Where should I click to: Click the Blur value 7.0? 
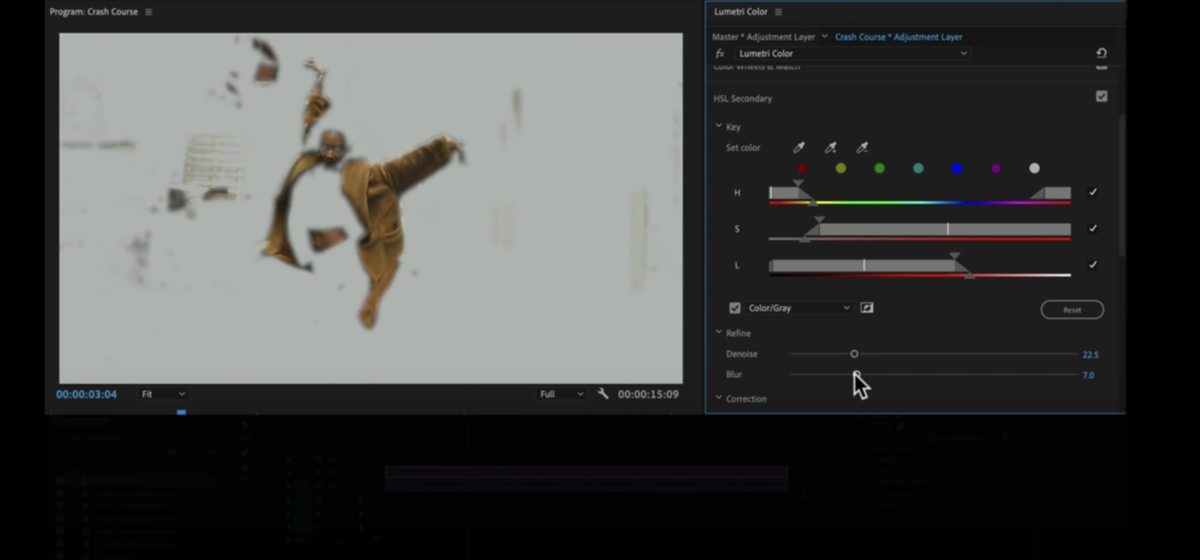pyautogui.click(x=1088, y=375)
